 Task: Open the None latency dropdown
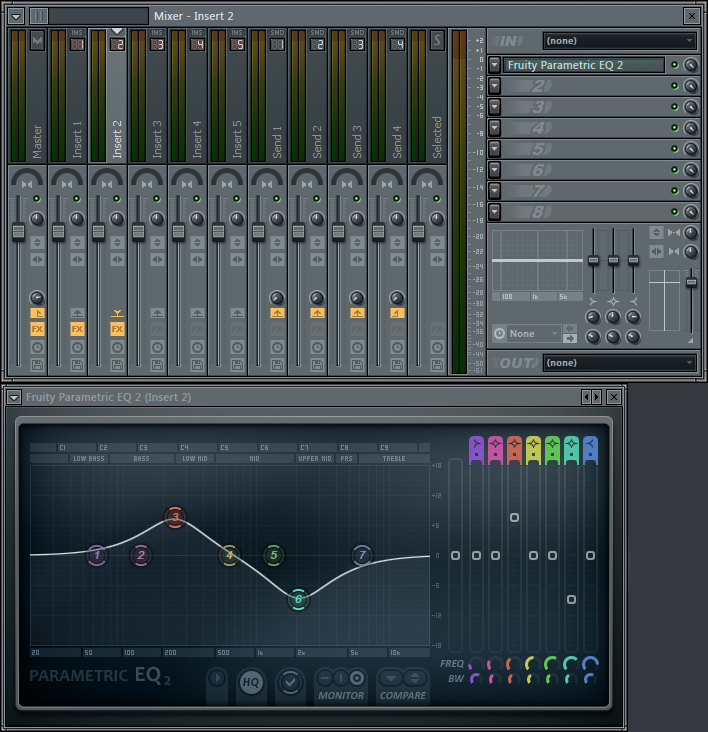533,334
